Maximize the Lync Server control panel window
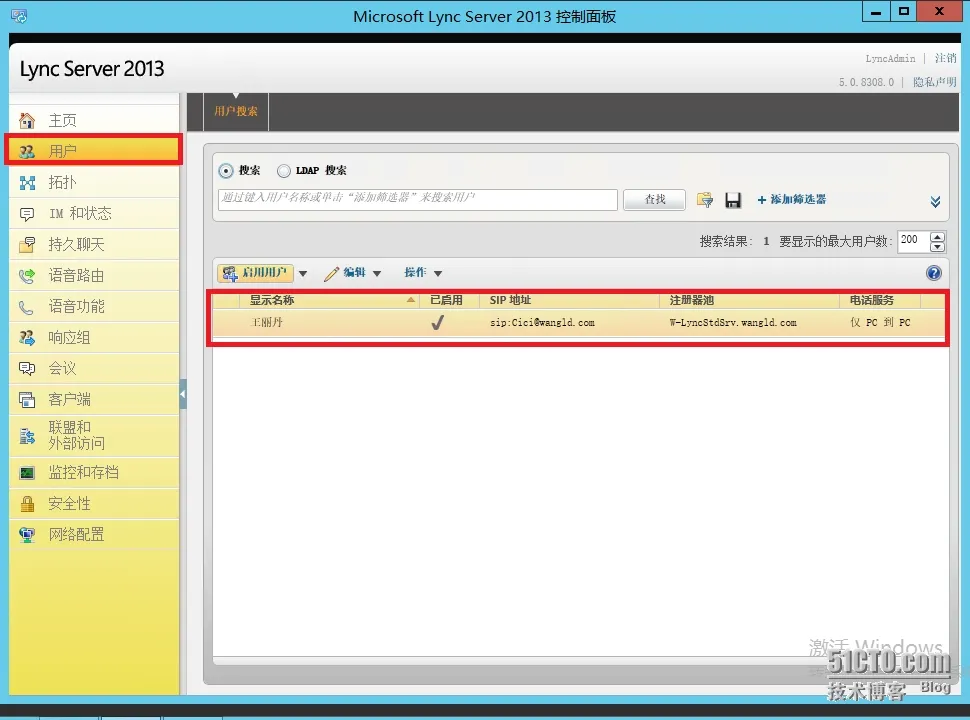Image resolution: width=970 pixels, height=720 pixels. tap(904, 12)
